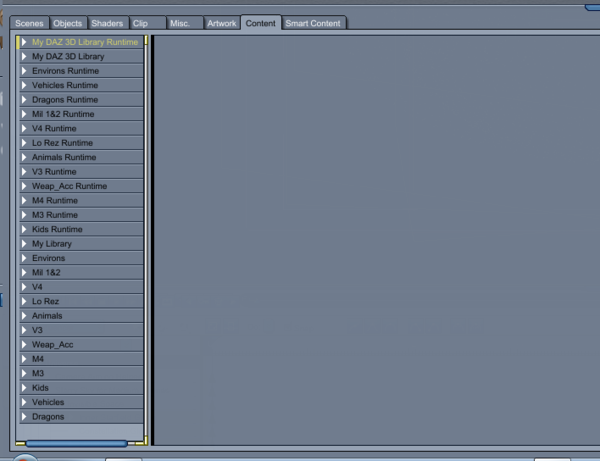Expand V3 Runtime folder arrow
Image resolution: width=600 pixels, height=461 pixels.
pyautogui.click(x=24, y=171)
